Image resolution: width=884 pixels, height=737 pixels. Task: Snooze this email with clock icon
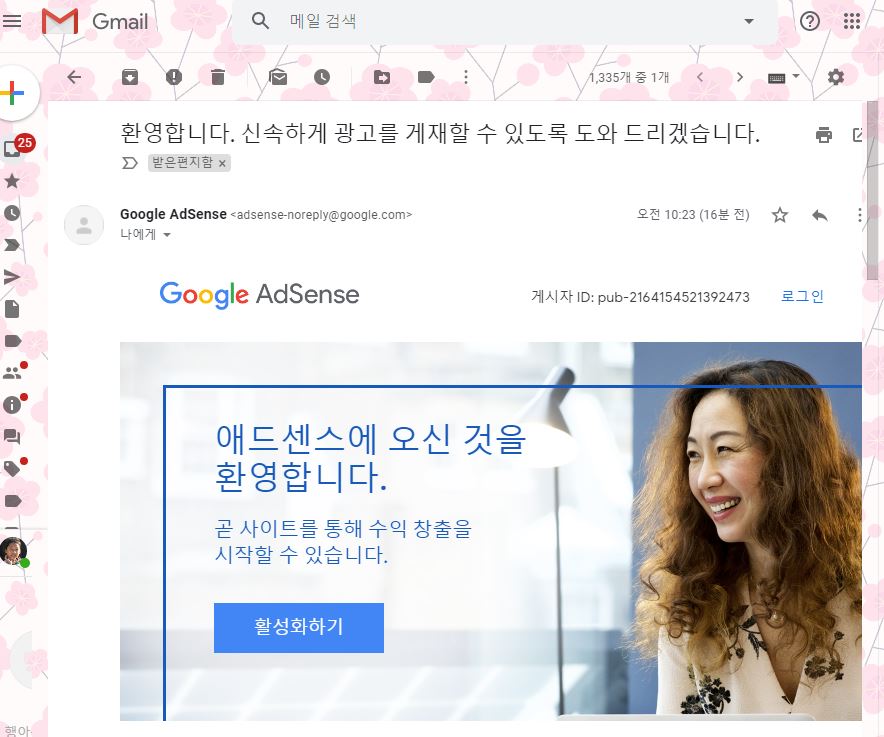tap(322, 77)
